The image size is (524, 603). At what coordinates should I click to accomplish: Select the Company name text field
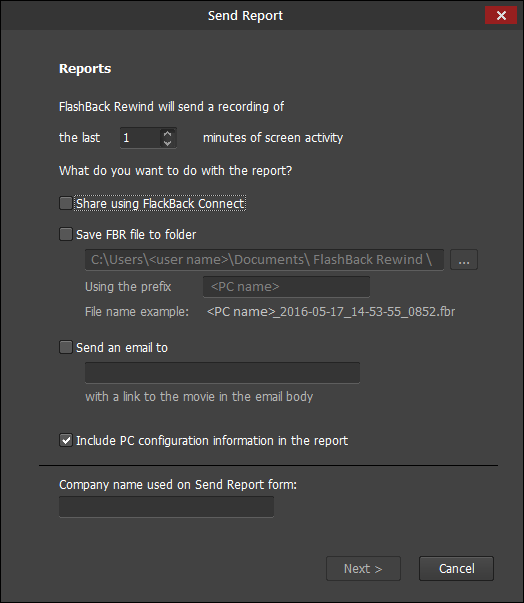tap(166, 506)
